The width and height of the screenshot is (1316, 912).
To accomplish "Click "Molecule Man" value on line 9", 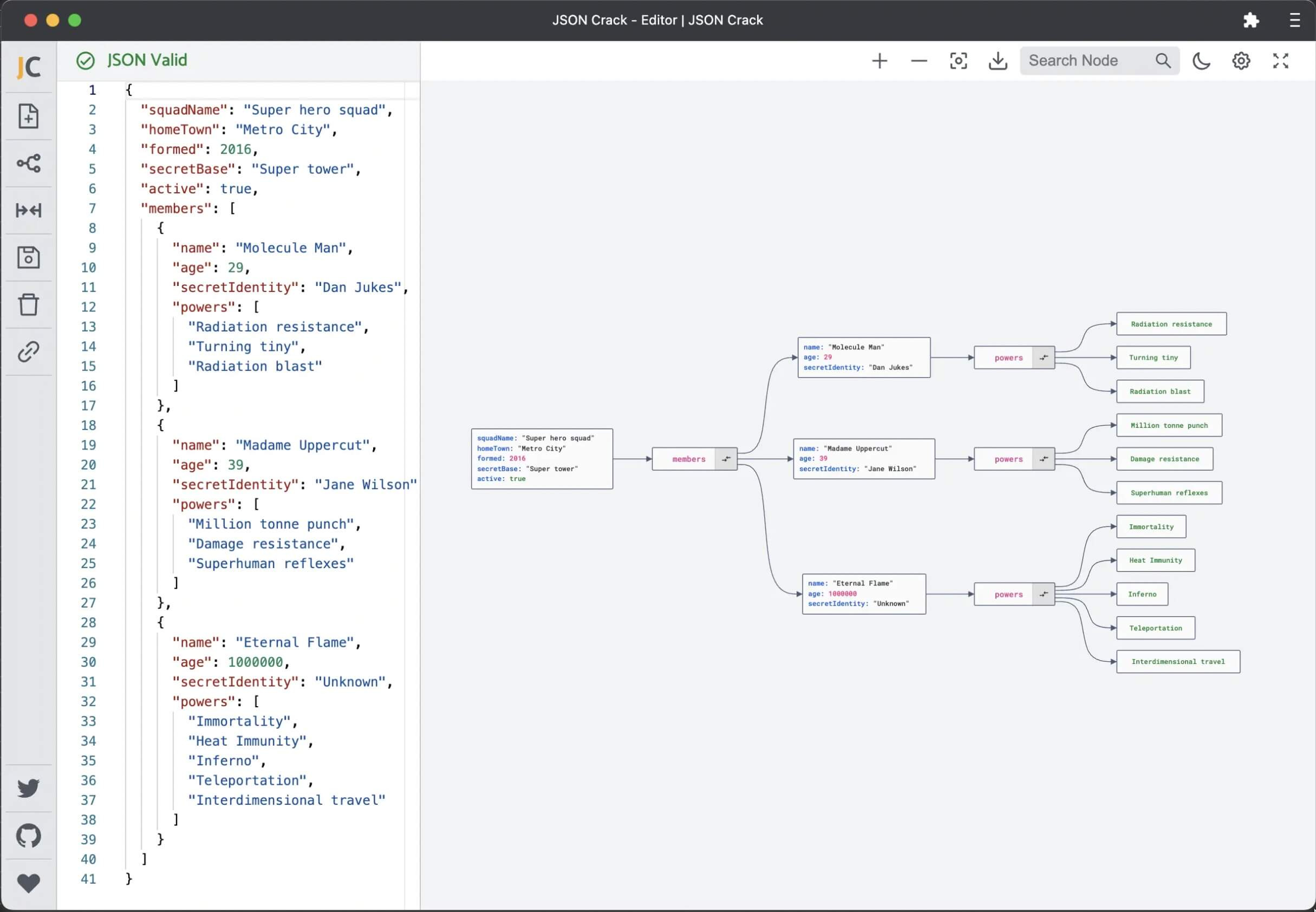I will (x=291, y=248).
